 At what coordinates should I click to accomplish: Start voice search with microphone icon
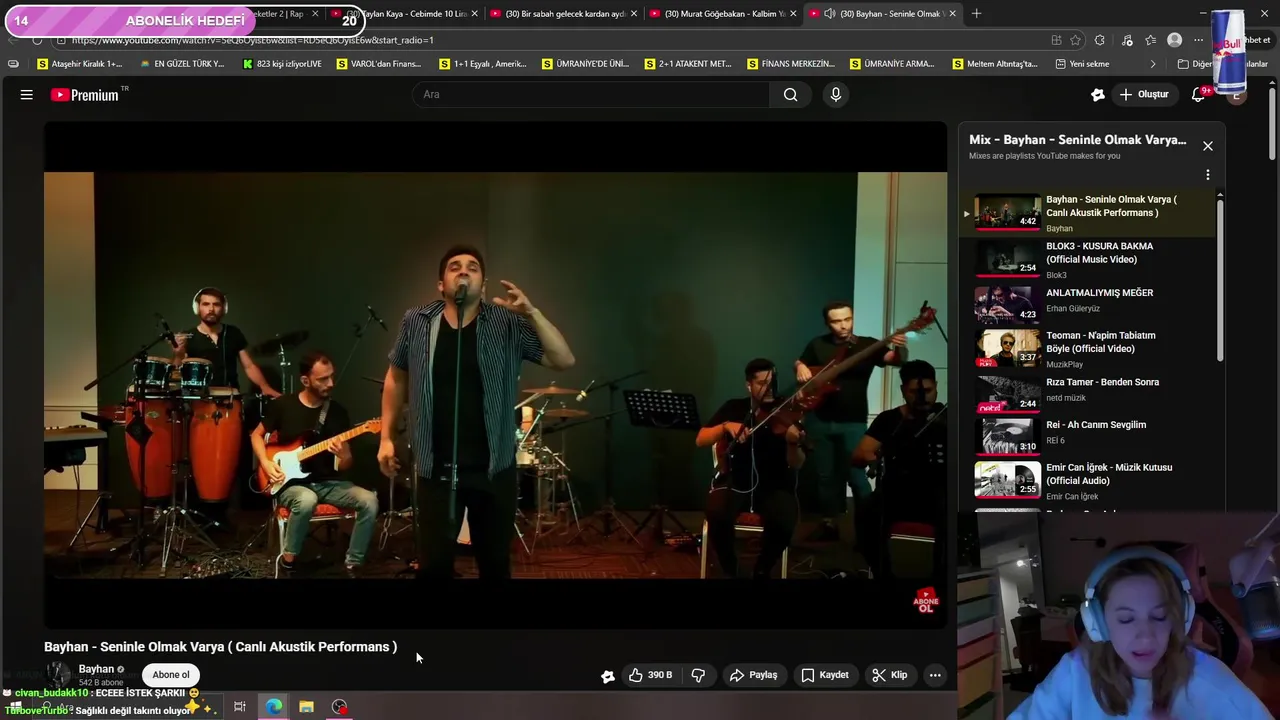[836, 95]
